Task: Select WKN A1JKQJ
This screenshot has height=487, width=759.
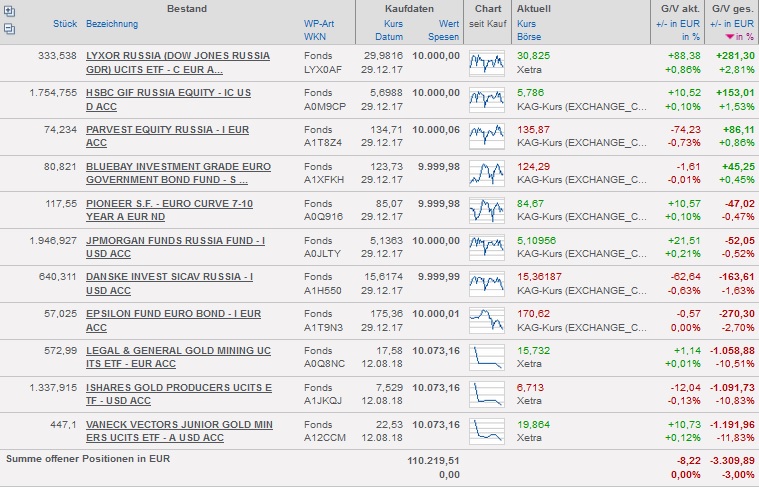Action: coord(323,401)
